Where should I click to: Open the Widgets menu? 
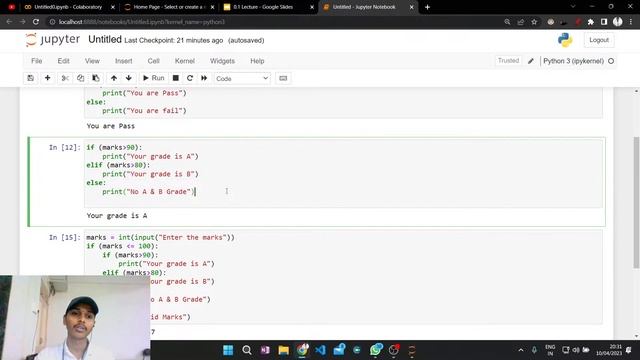click(x=222, y=61)
